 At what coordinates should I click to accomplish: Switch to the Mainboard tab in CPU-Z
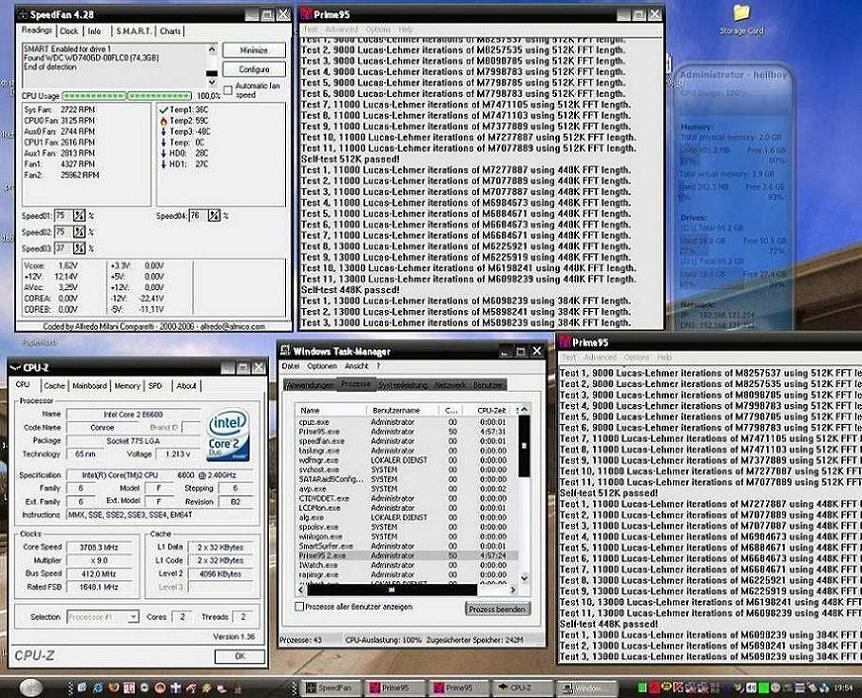[x=90, y=386]
